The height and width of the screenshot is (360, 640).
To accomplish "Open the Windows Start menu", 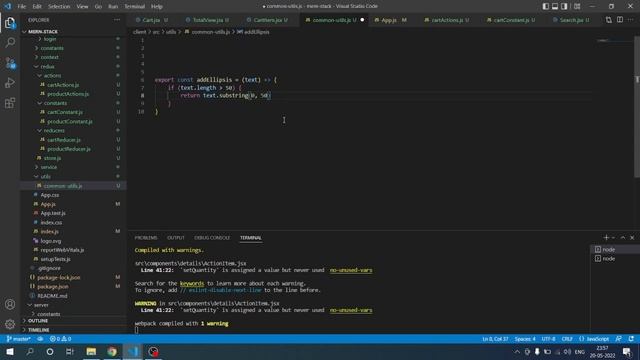I will pos(10,351).
